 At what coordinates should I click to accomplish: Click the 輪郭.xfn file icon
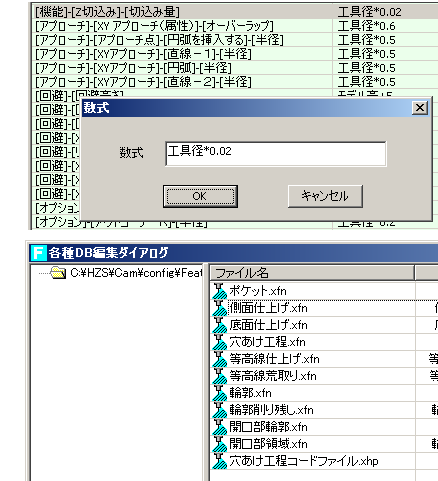[219, 393]
